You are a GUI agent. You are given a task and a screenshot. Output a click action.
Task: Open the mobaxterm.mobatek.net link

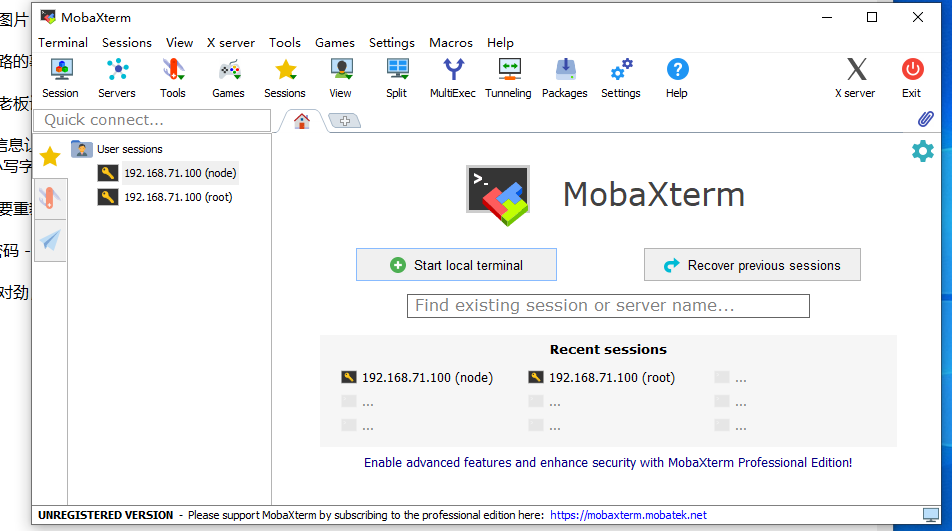[628, 515]
